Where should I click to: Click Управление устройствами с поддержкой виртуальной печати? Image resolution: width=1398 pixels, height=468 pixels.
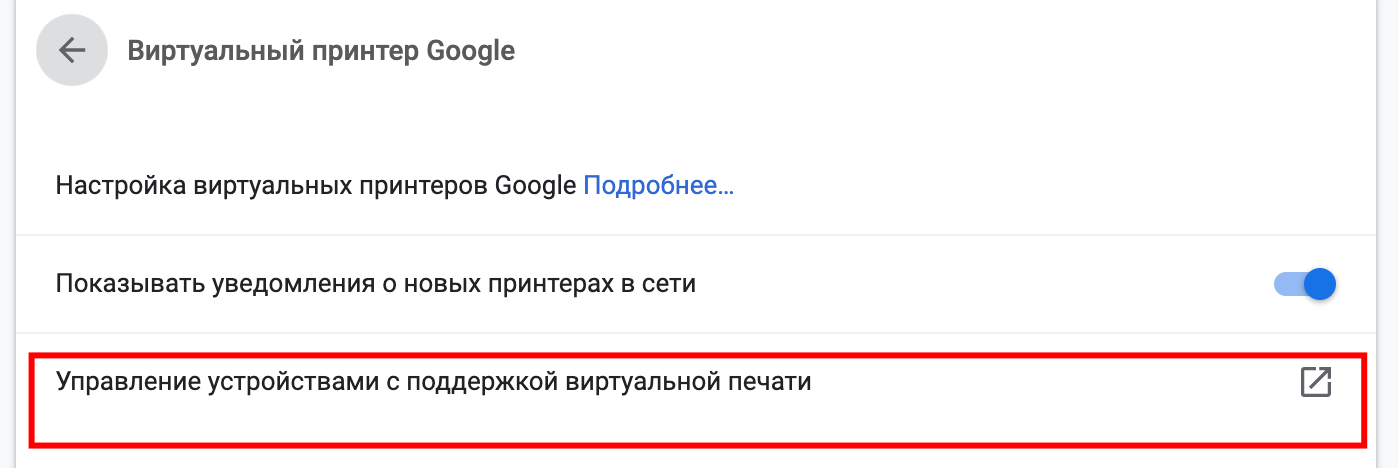click(x=433, y=381)
